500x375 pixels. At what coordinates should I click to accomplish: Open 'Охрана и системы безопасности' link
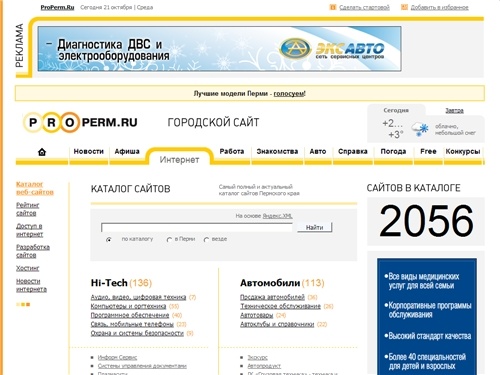[x=137, y=333]
